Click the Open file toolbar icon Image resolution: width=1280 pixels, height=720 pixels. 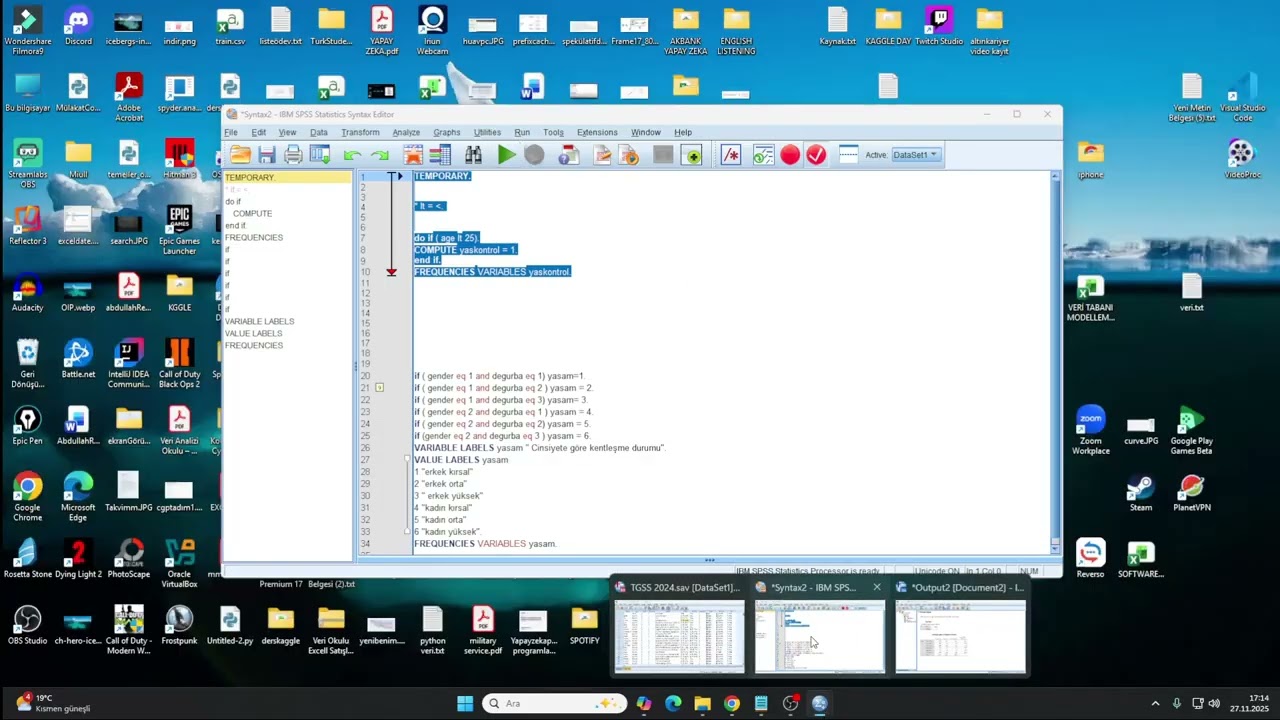240,155
